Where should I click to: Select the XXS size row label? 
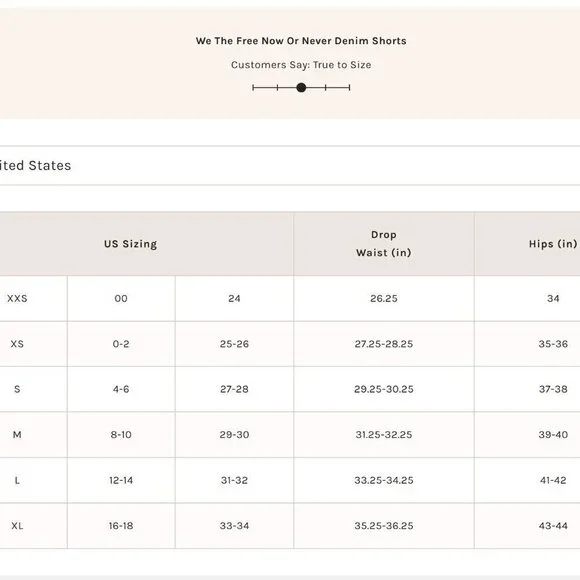pos(17,299)
